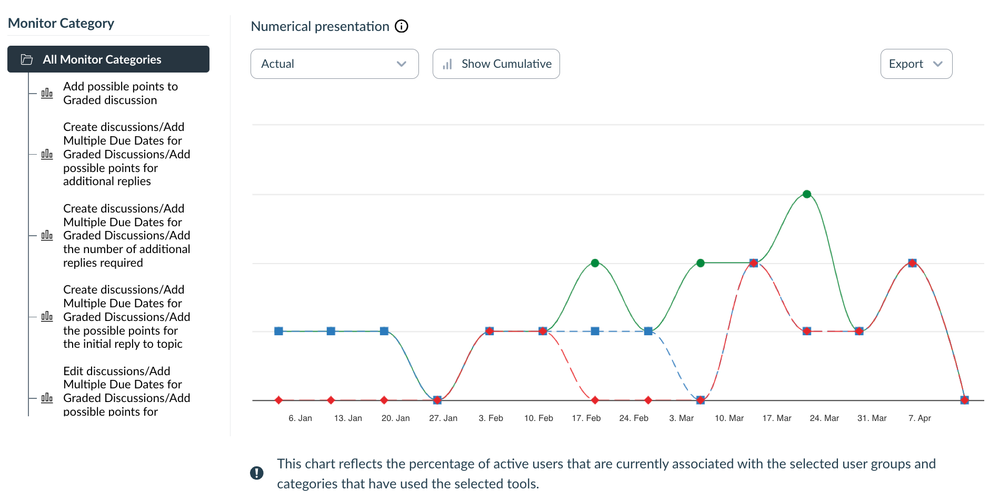Select Add possible points to Graded discussion
This screenshot has height=503, width=999.
click(x=120, y=93)
